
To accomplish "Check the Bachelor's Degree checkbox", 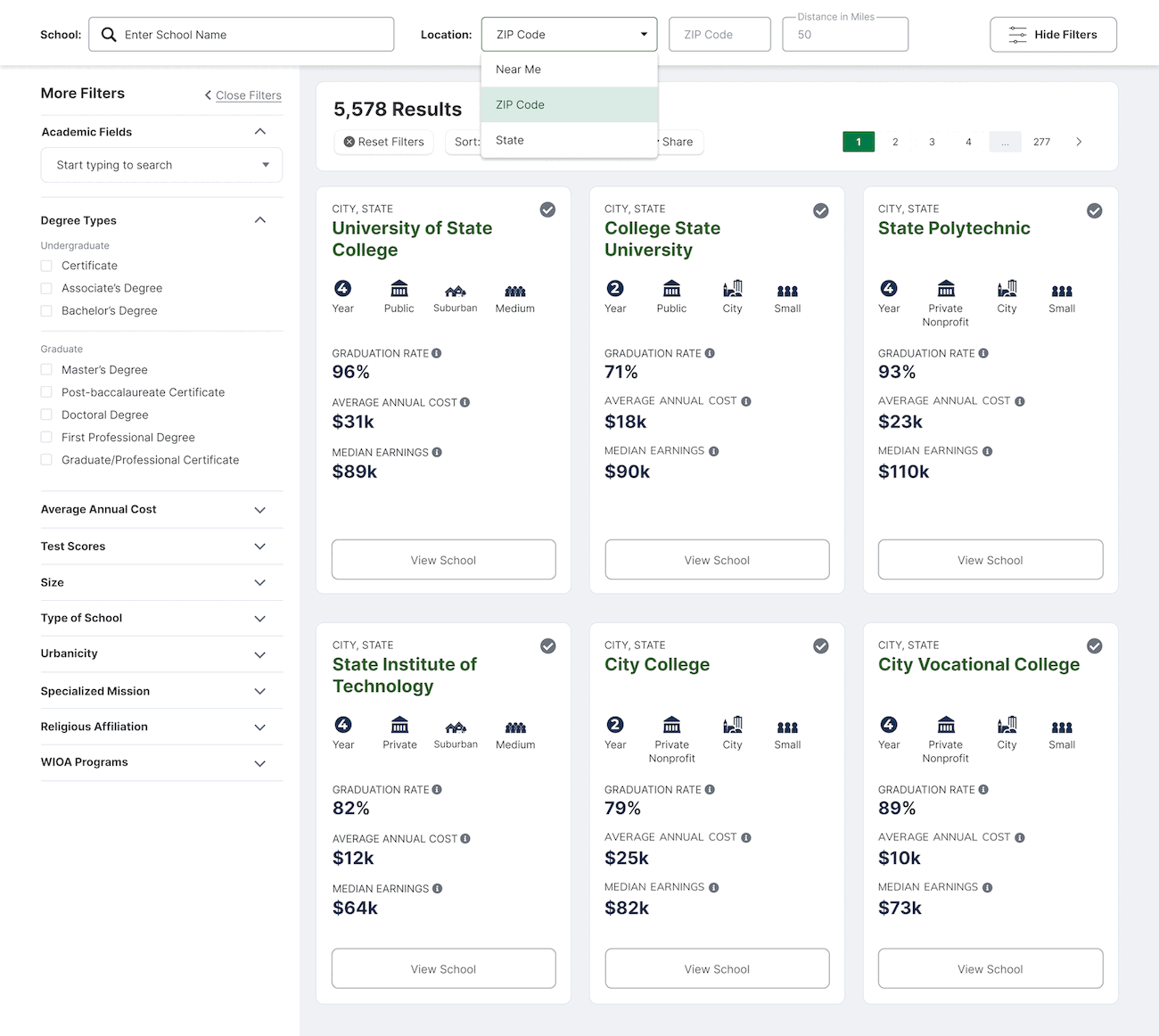I will (46, 311).
